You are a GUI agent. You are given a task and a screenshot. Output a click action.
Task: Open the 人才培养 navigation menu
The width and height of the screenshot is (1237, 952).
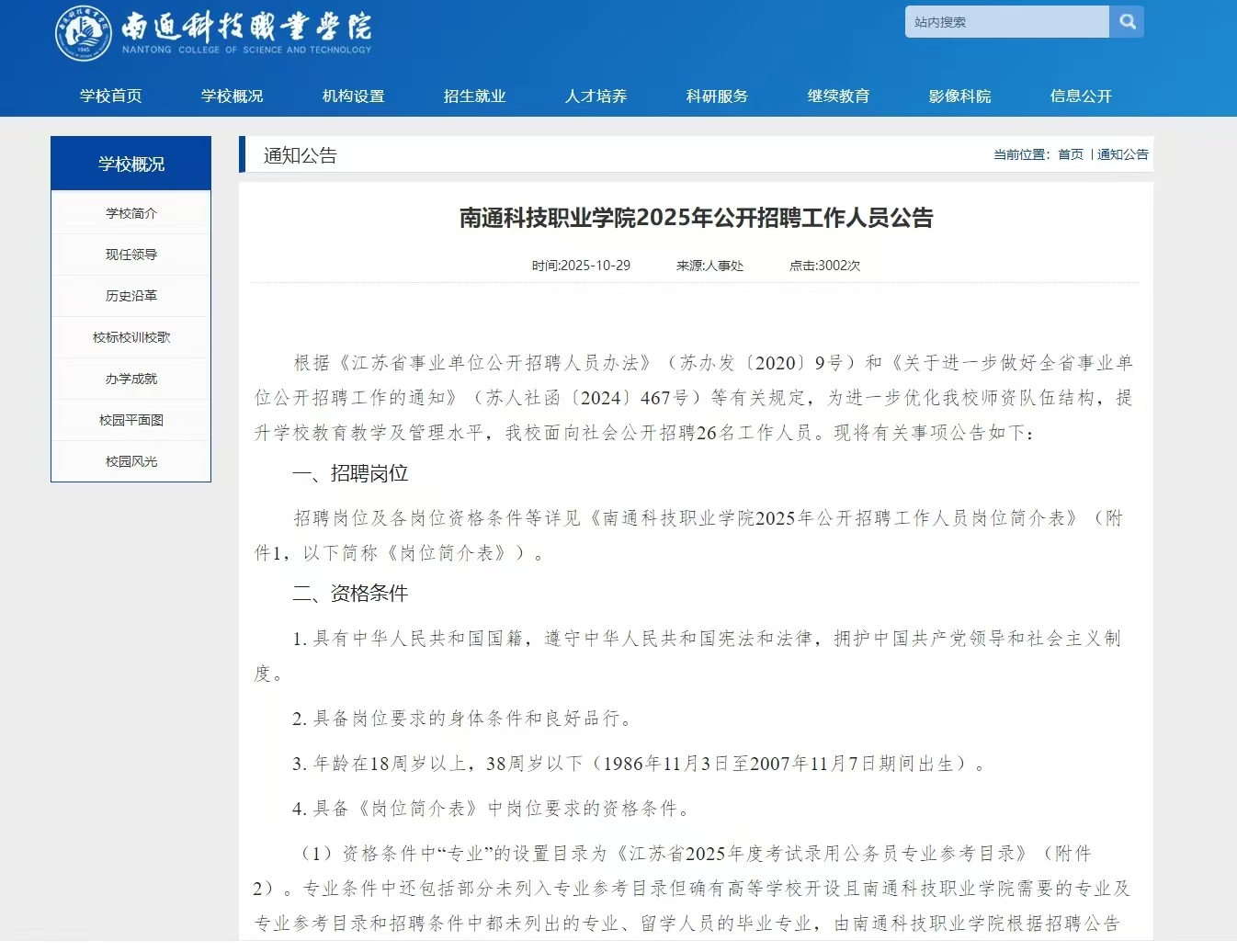click(x=596, y=96)
